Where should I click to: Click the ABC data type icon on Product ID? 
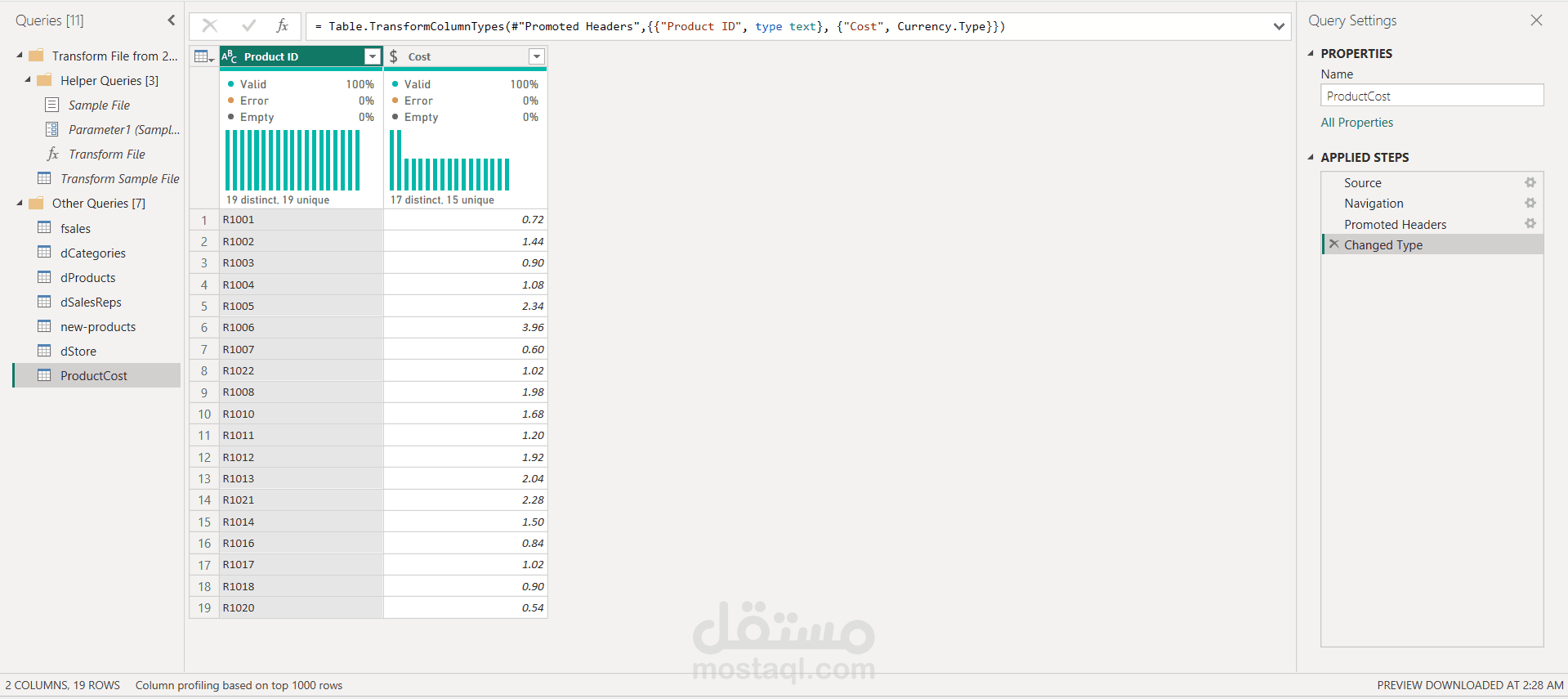click(230, 56)
